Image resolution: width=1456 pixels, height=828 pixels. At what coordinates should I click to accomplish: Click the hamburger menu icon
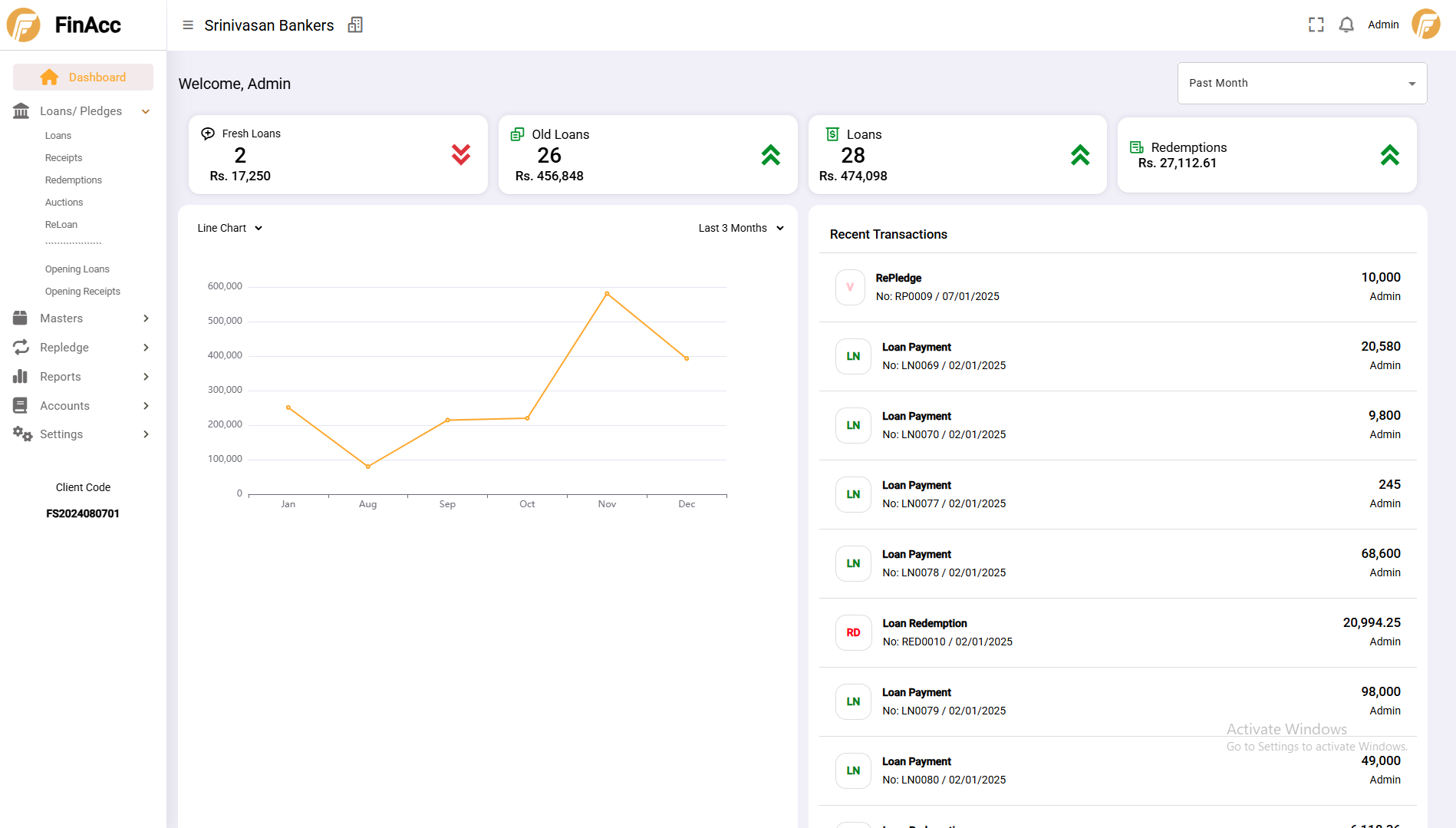point(188,25)
